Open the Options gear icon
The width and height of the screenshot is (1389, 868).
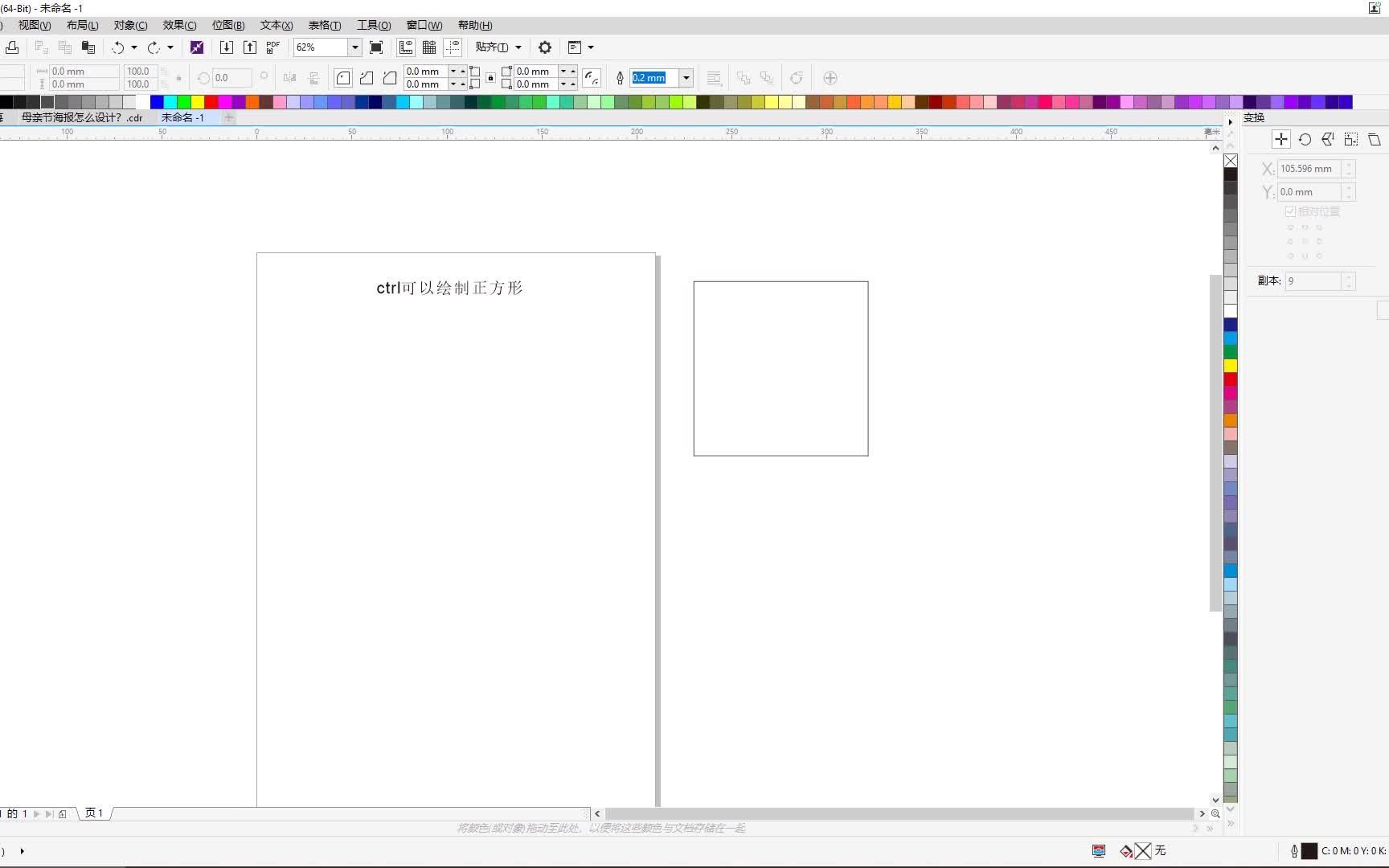[545, 47]
